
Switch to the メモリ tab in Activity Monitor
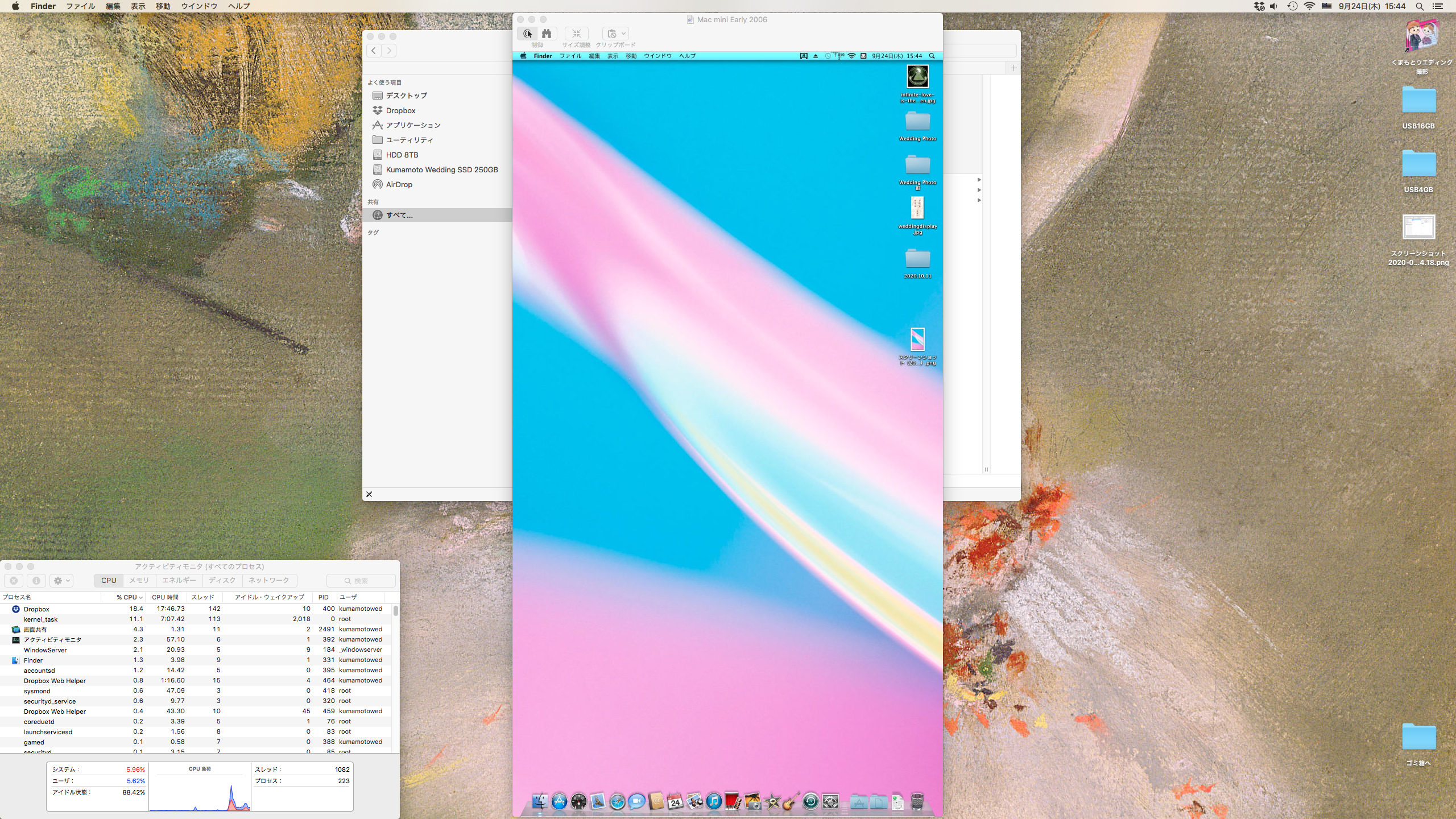click(x=139, y=581)
